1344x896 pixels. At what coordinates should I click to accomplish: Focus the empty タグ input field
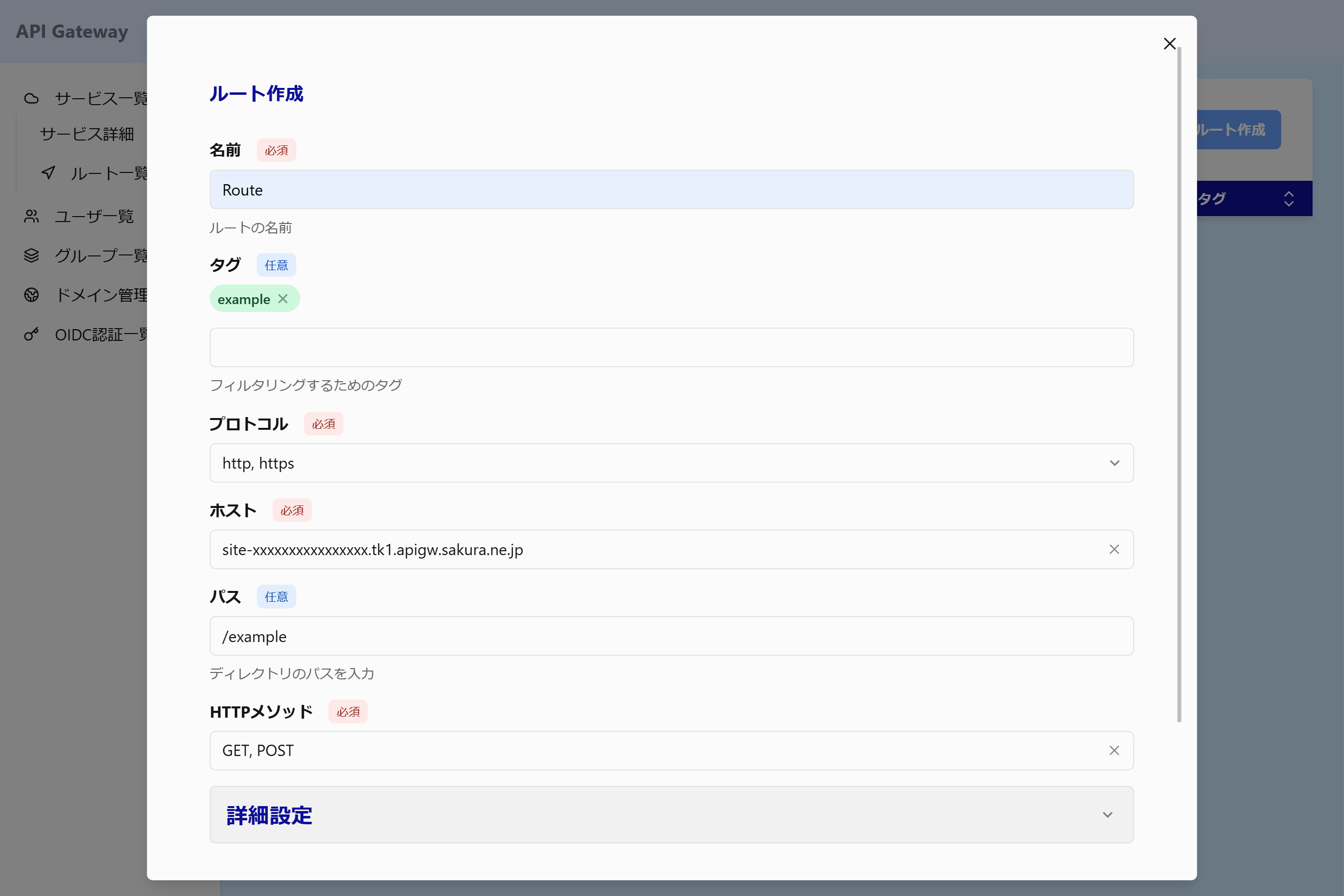(x=672, y=347)
